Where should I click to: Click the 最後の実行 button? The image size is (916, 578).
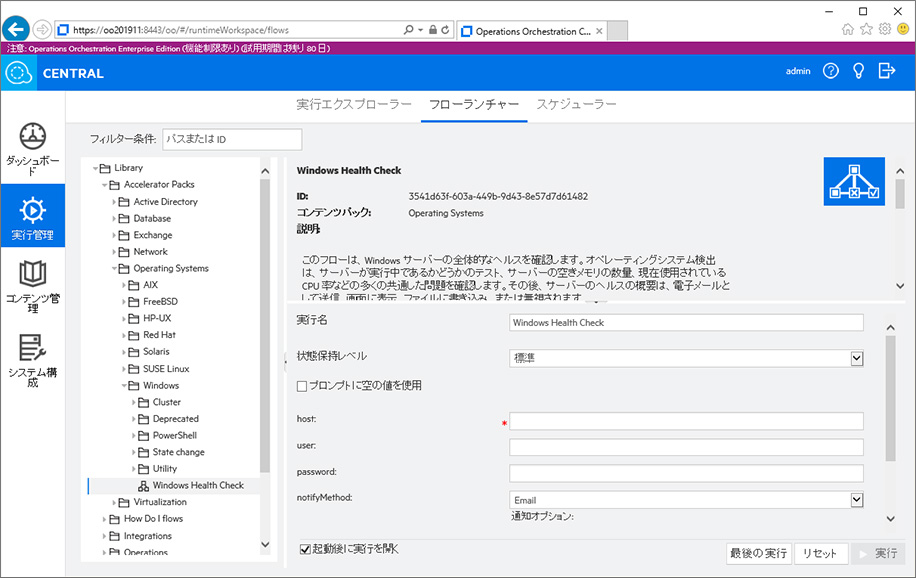click(758, 554)
